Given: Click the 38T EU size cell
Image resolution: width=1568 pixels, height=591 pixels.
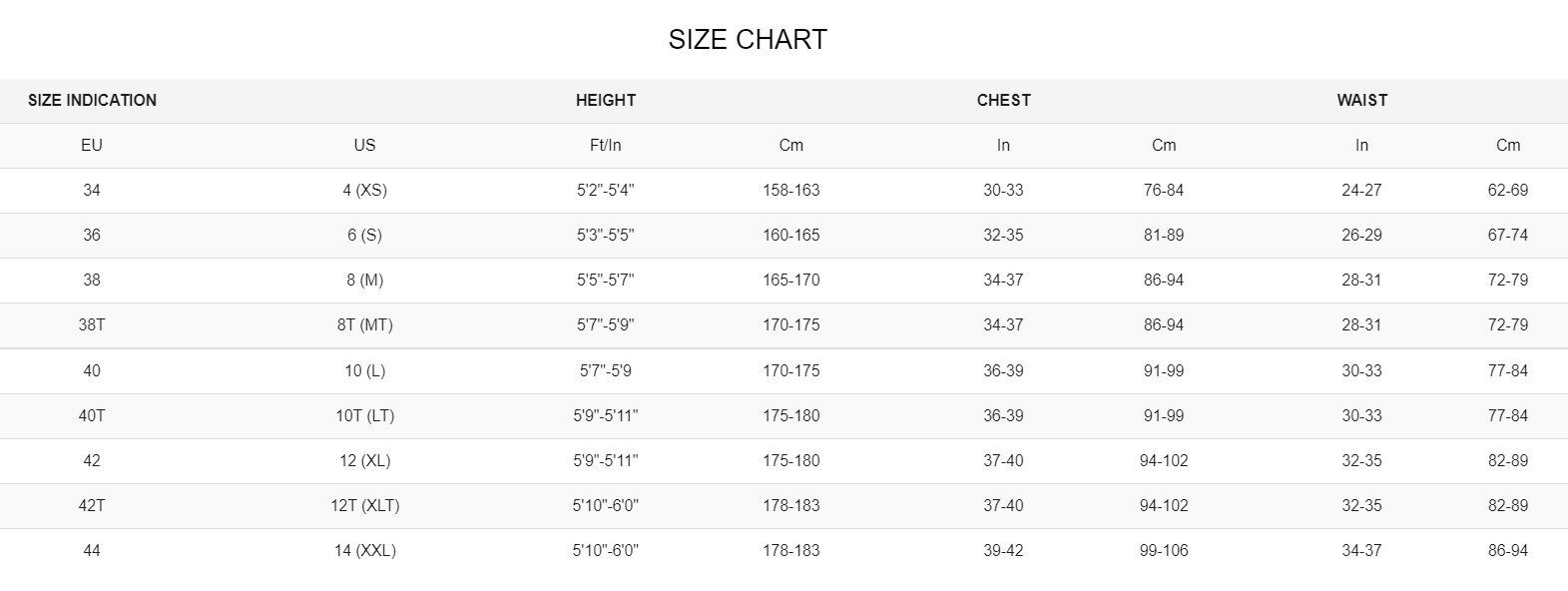Looking at the screenshot, I should tap(92, 324).
